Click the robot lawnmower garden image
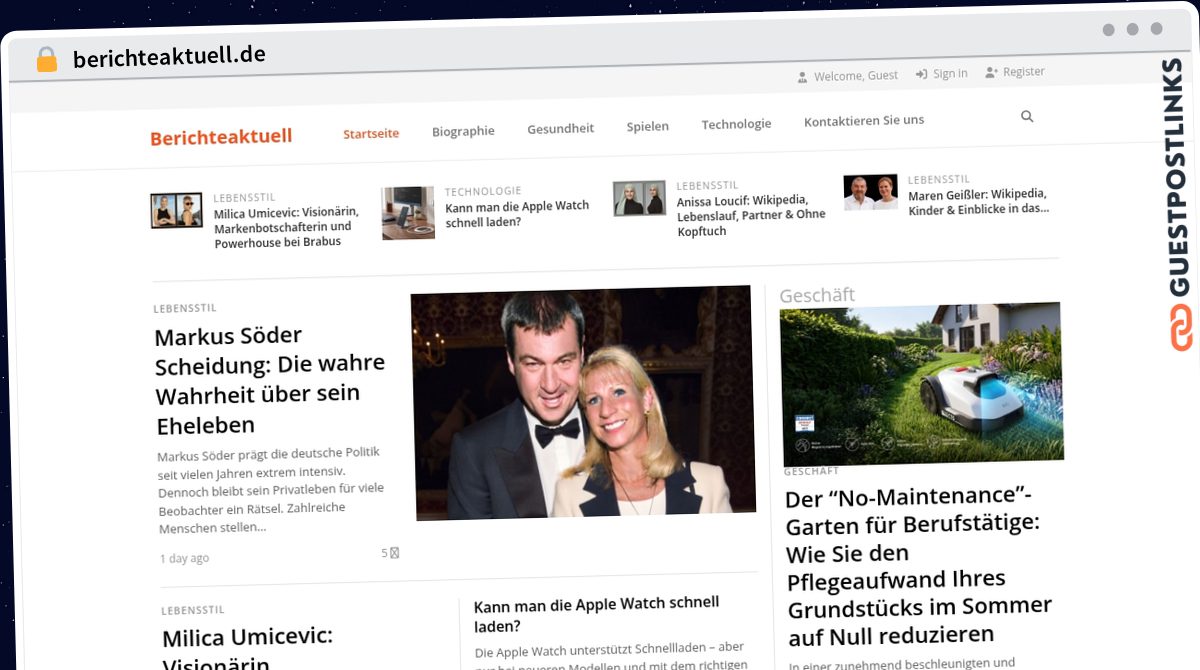Image resolution: width=1200 pixels, height=670 pixels. 921,384
